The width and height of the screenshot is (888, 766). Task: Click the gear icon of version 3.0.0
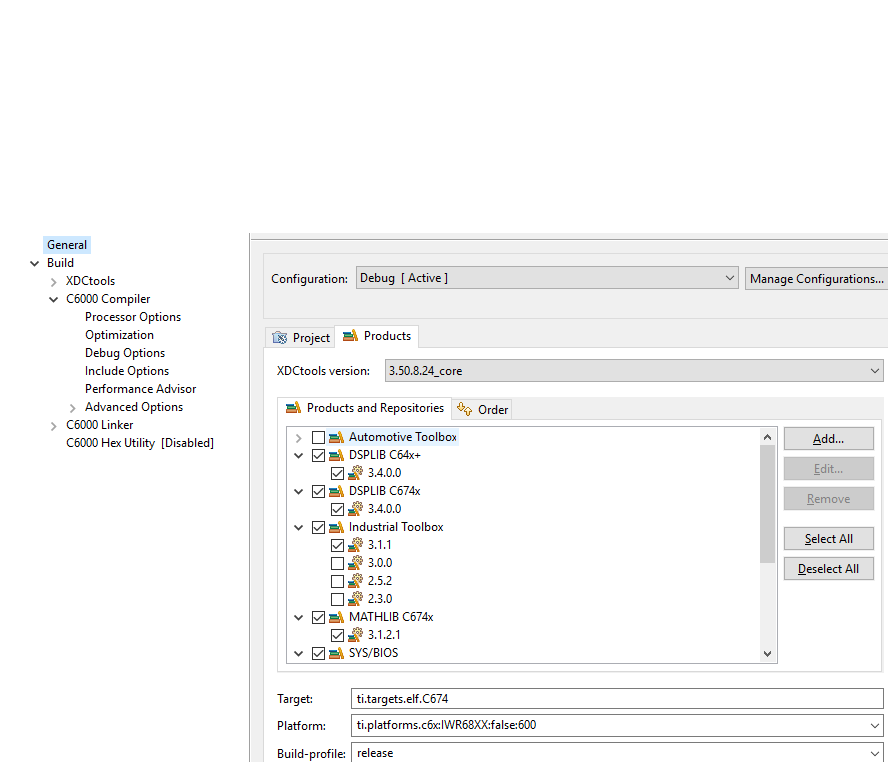[355, 563]
